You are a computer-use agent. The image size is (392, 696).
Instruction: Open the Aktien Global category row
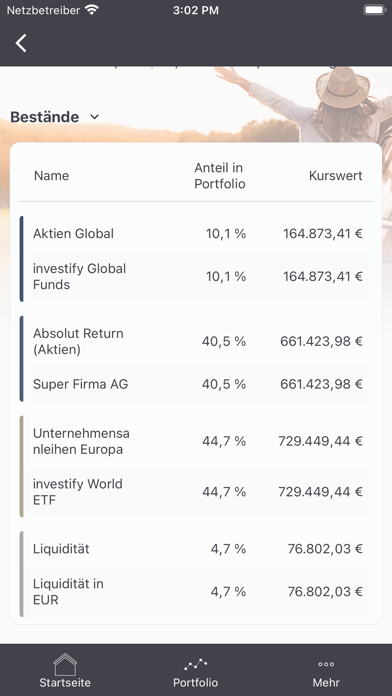(x=196, y=233)
